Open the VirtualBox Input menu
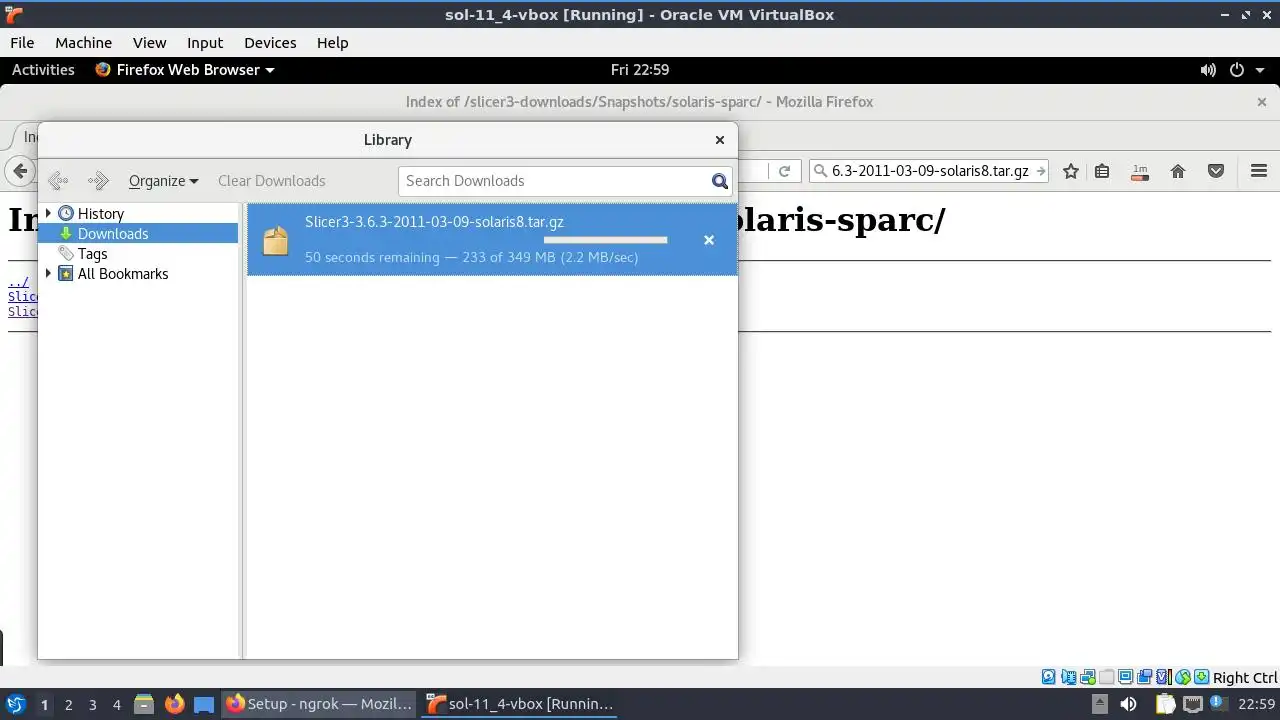Screen dimensions: 1280x720 coord(205,42)
